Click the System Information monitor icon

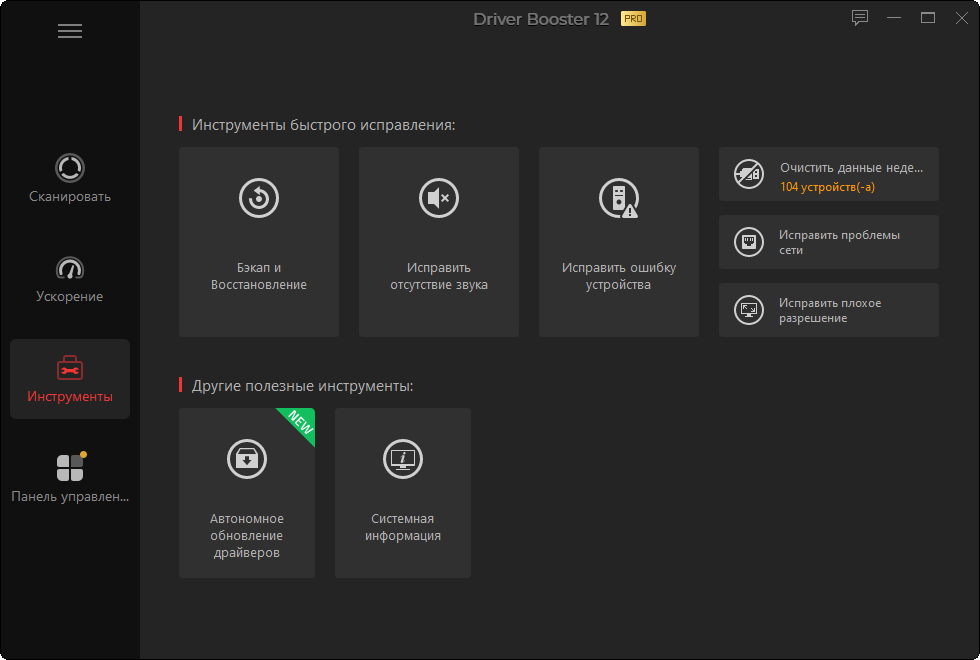coord(403,458)
